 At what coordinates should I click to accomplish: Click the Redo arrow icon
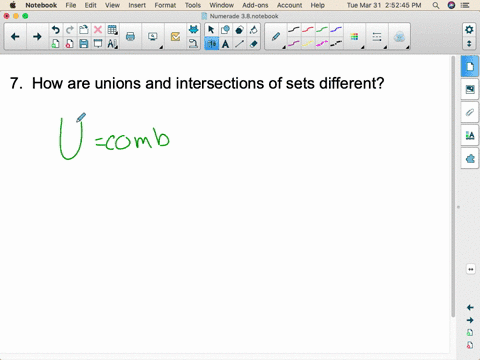[x=69, y=30]
